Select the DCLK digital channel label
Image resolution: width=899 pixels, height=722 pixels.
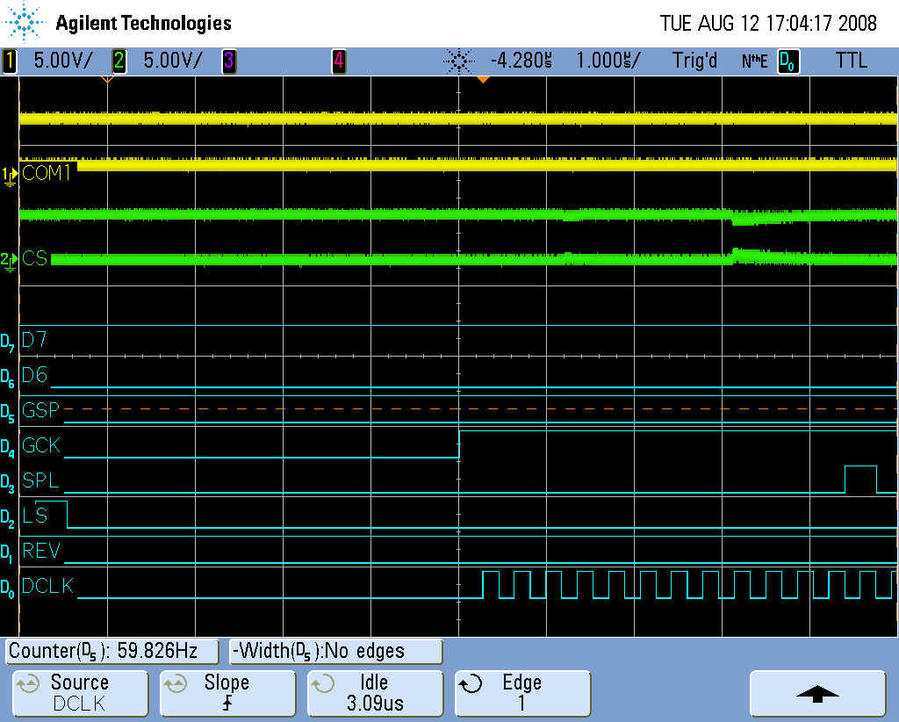[47, 586]
